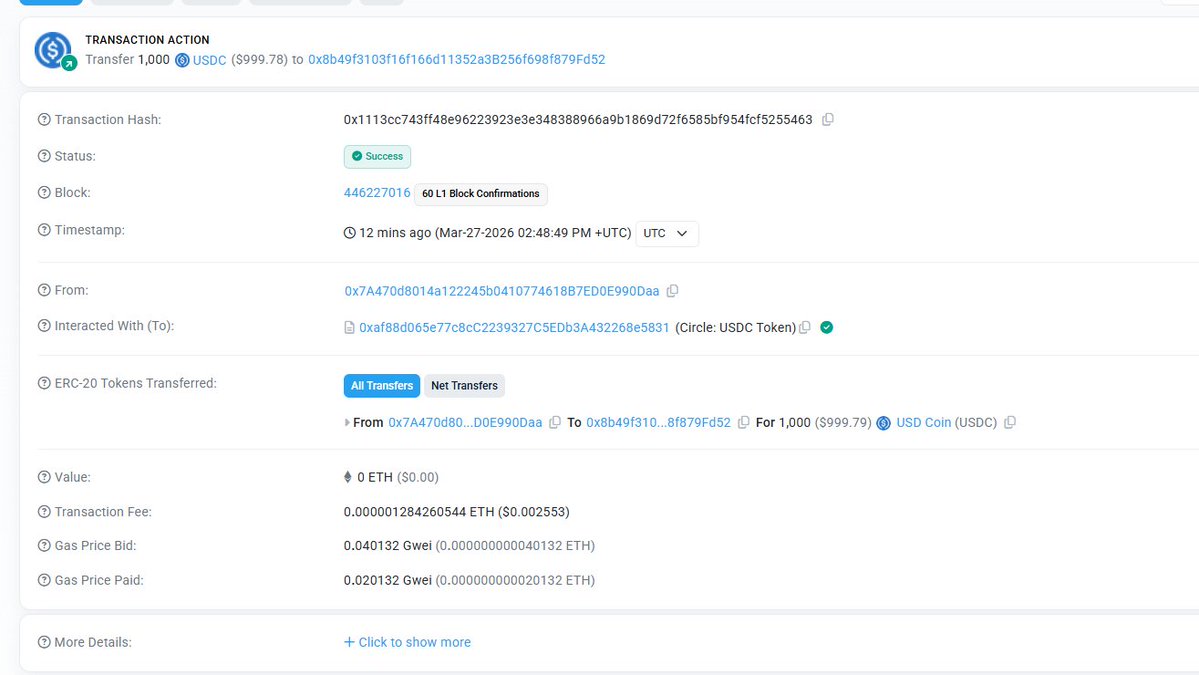Click transaction fee 0.000001284260544 ETH
Viewport: 1199px width, 675px height.
[x=419, y=511]
